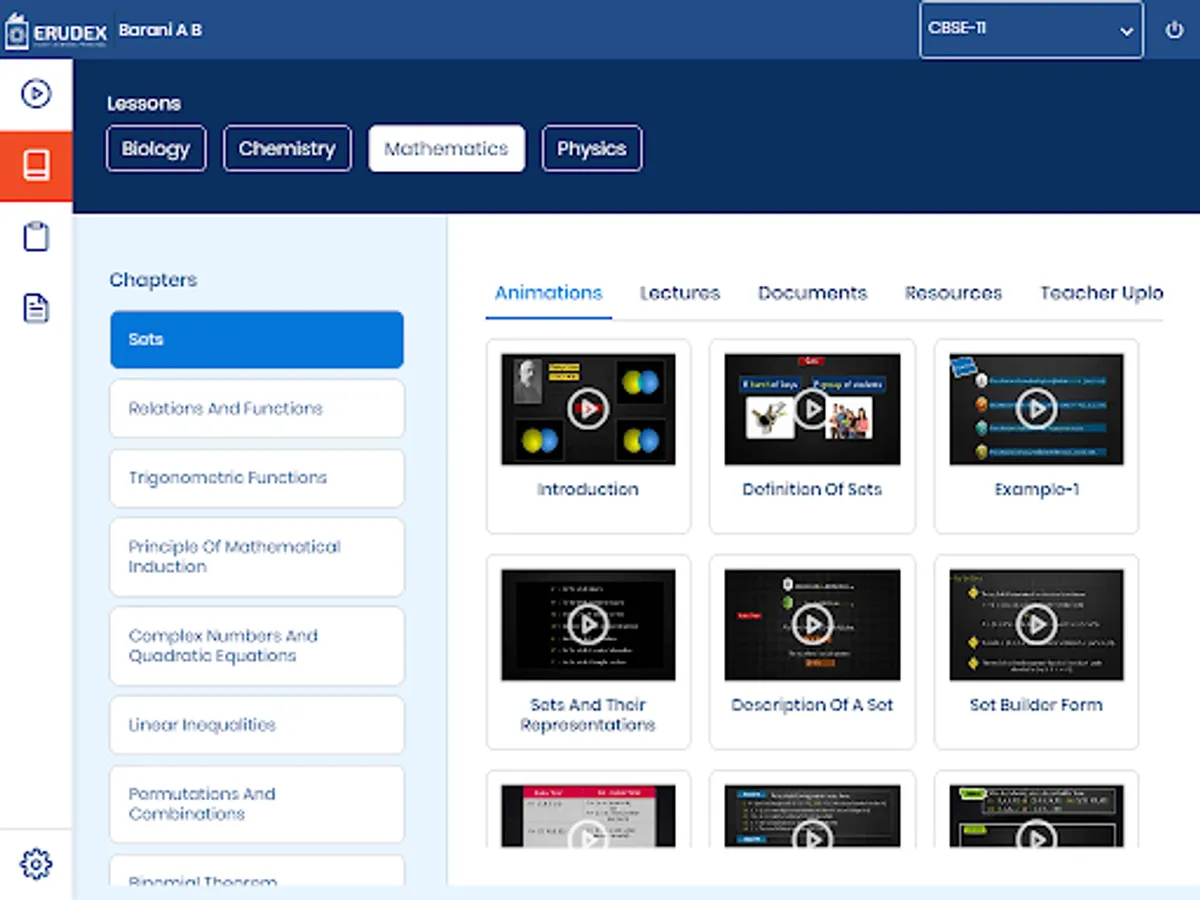
Task: Select the Biology subject button
Action: [156, 149]
